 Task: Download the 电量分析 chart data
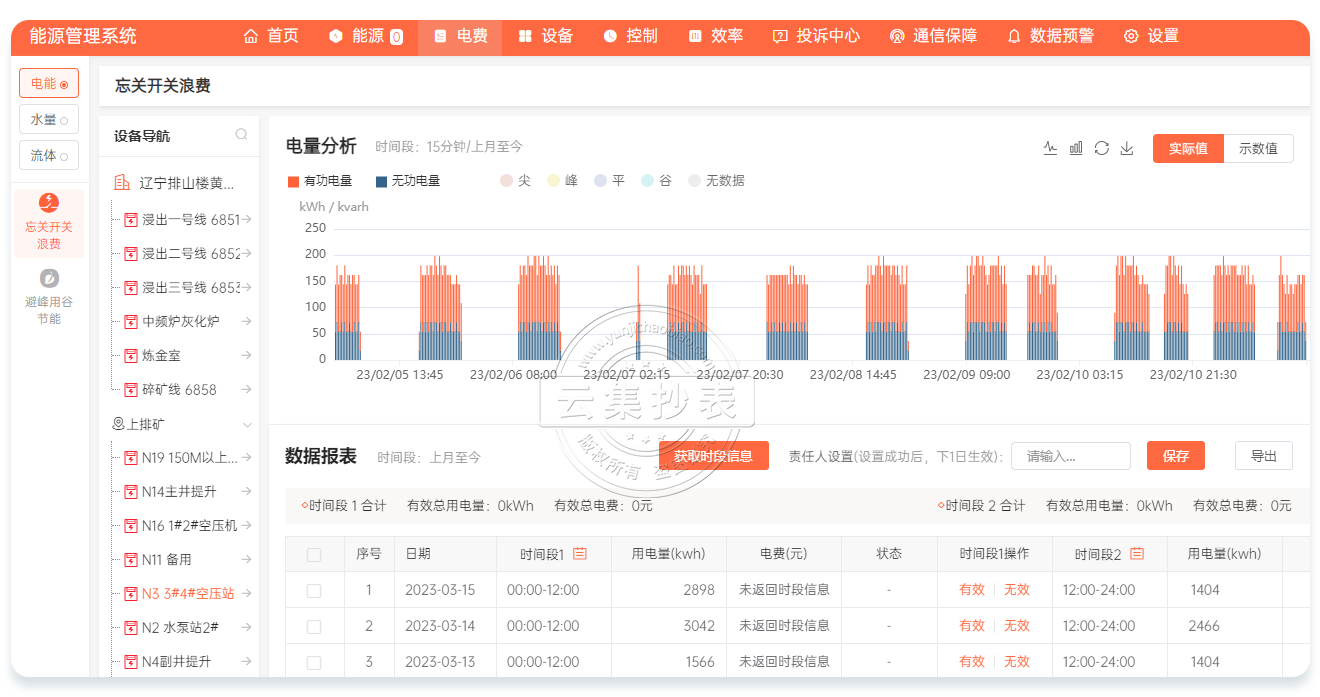1127,148
